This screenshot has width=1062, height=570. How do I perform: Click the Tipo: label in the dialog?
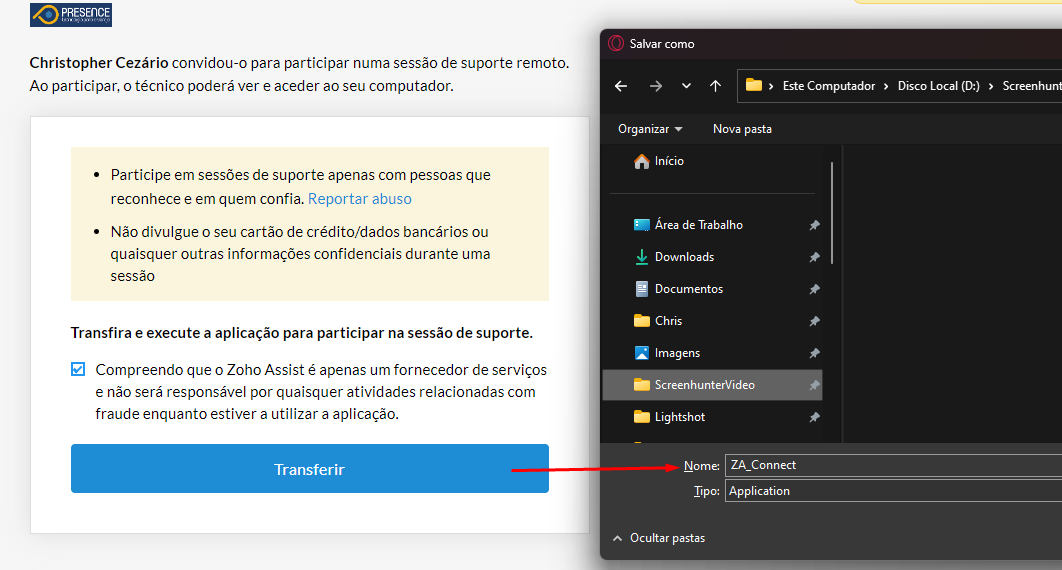(x=706, y=491)
